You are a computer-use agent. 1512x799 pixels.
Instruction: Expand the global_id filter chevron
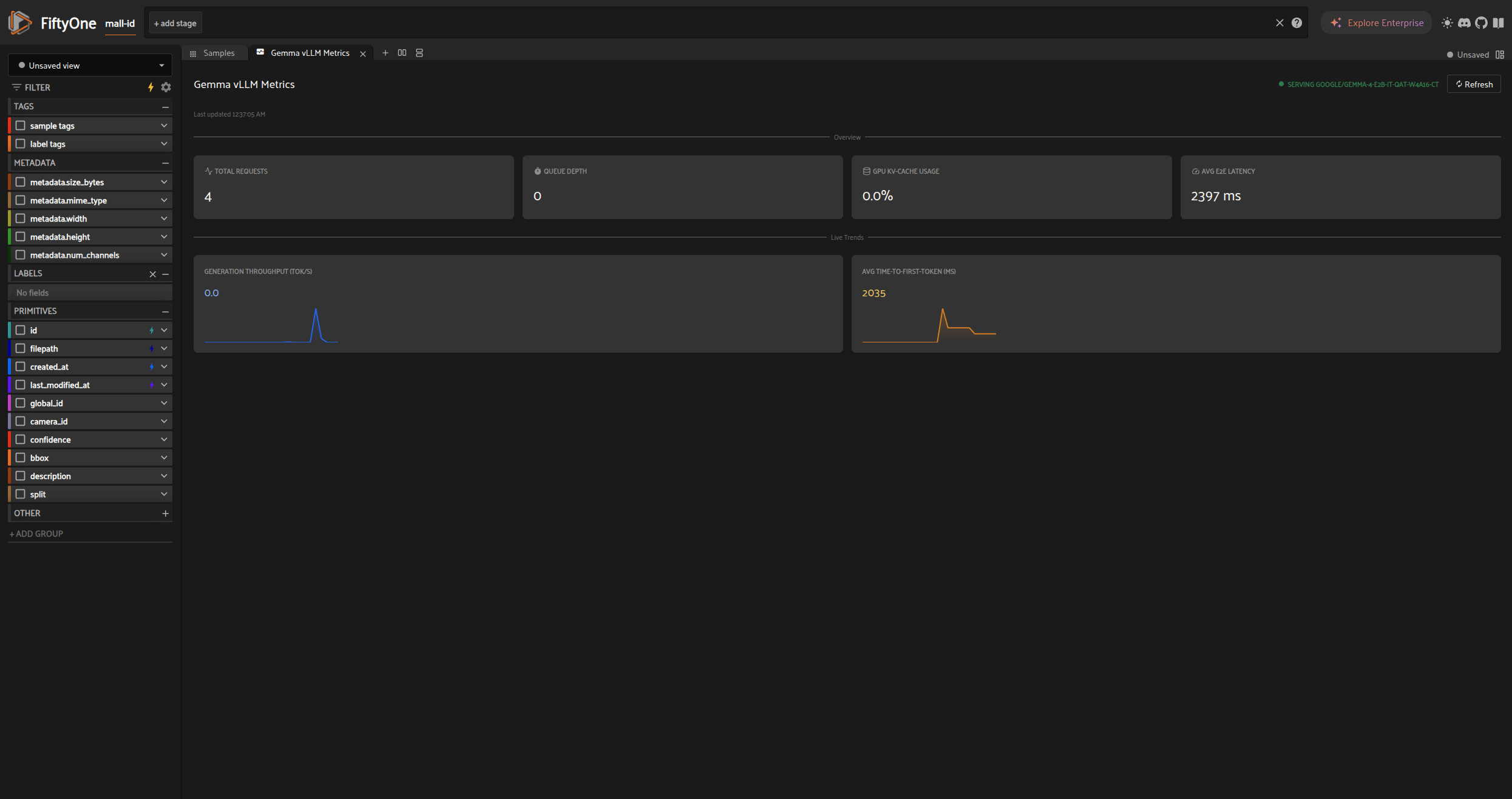point(164,403)
